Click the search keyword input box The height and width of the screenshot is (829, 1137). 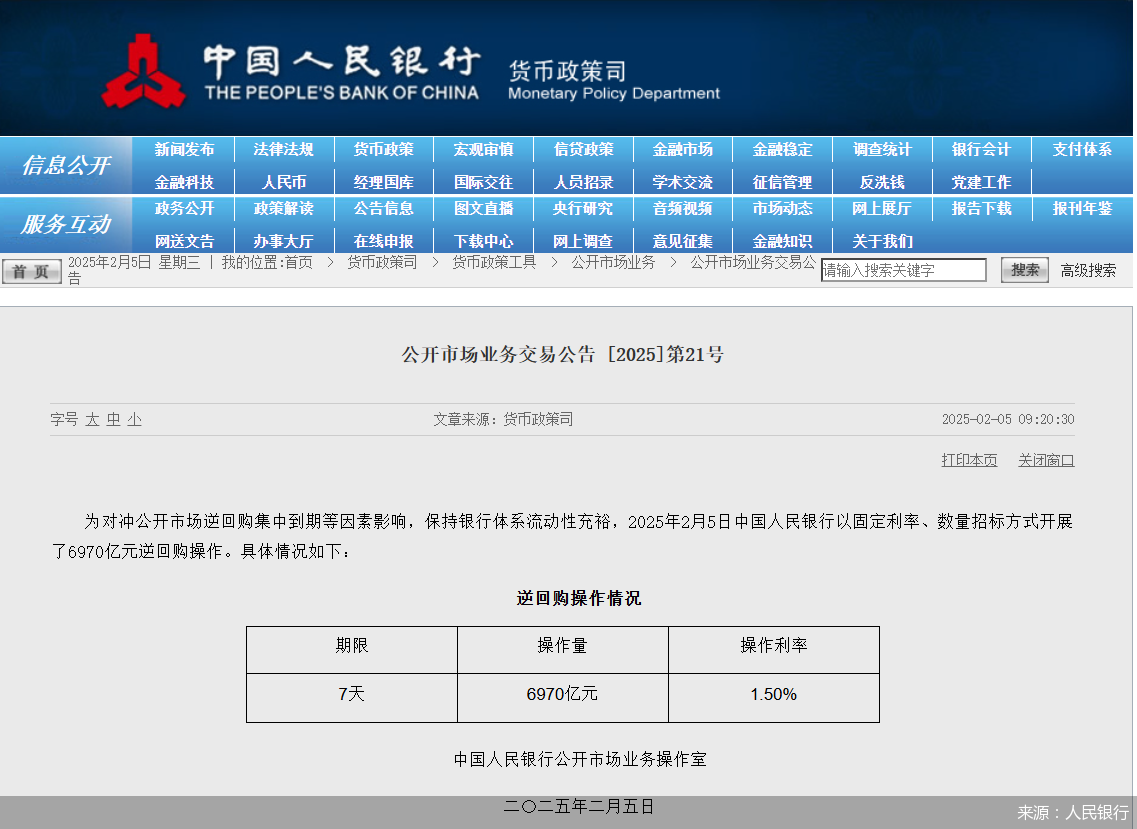tap(902, 269)
